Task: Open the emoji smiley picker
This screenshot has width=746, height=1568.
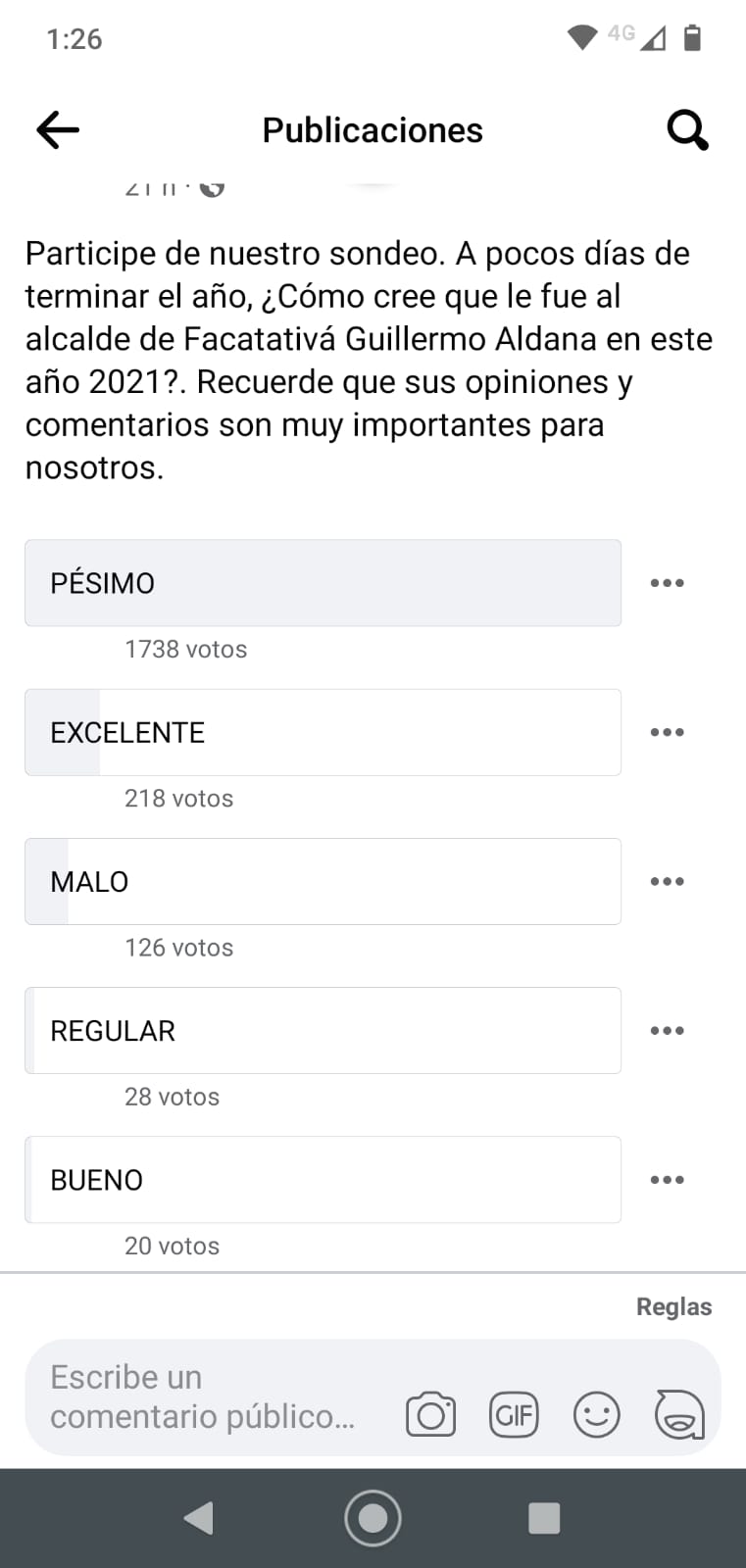Action: click(596, 1414)
